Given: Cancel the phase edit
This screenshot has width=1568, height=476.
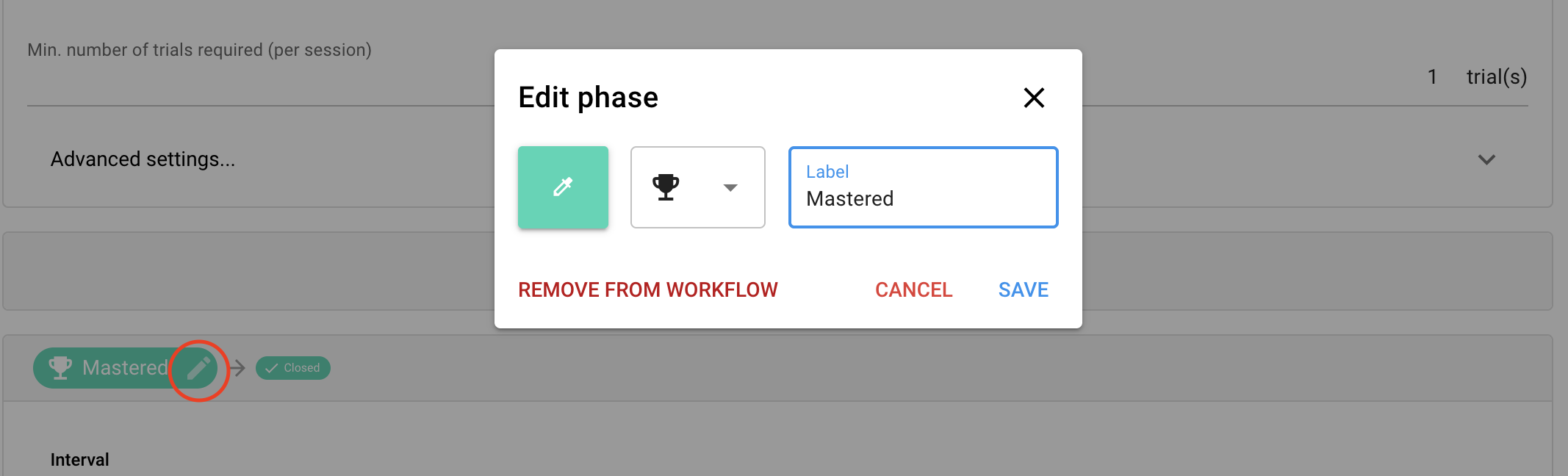Looking at the screenshot, I should pos(913,290).
